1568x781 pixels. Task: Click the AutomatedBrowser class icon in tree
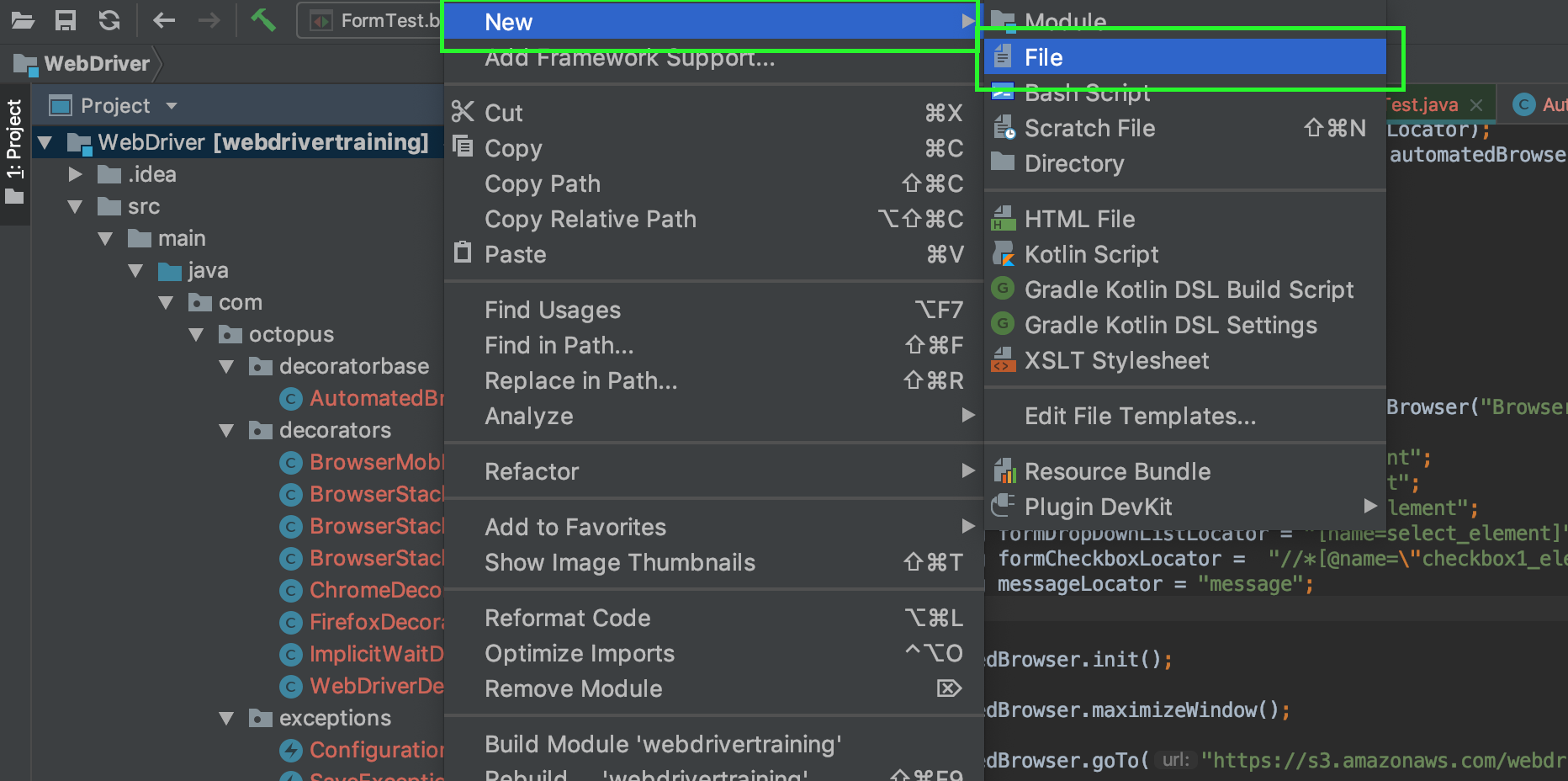(291, 399)
